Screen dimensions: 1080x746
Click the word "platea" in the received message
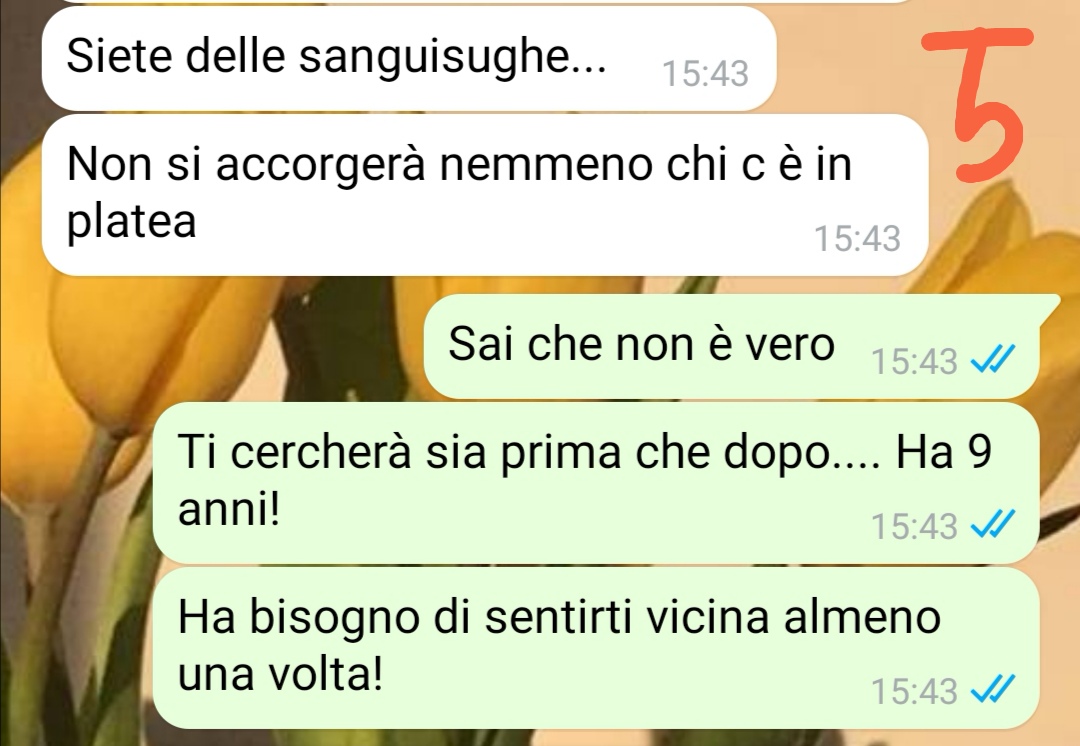[x=132, y=222]
